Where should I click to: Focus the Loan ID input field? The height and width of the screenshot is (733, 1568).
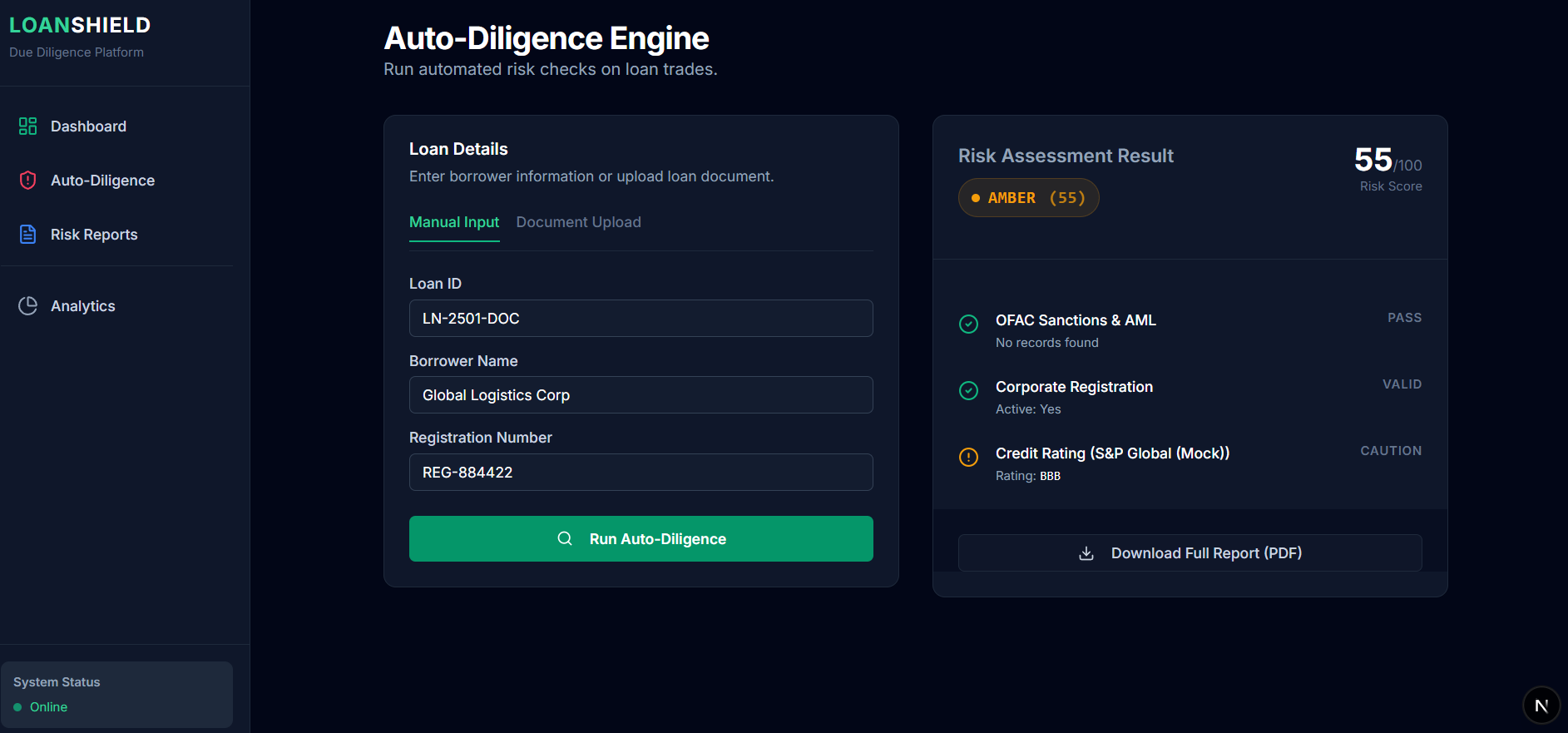click(x=641, y=319)
